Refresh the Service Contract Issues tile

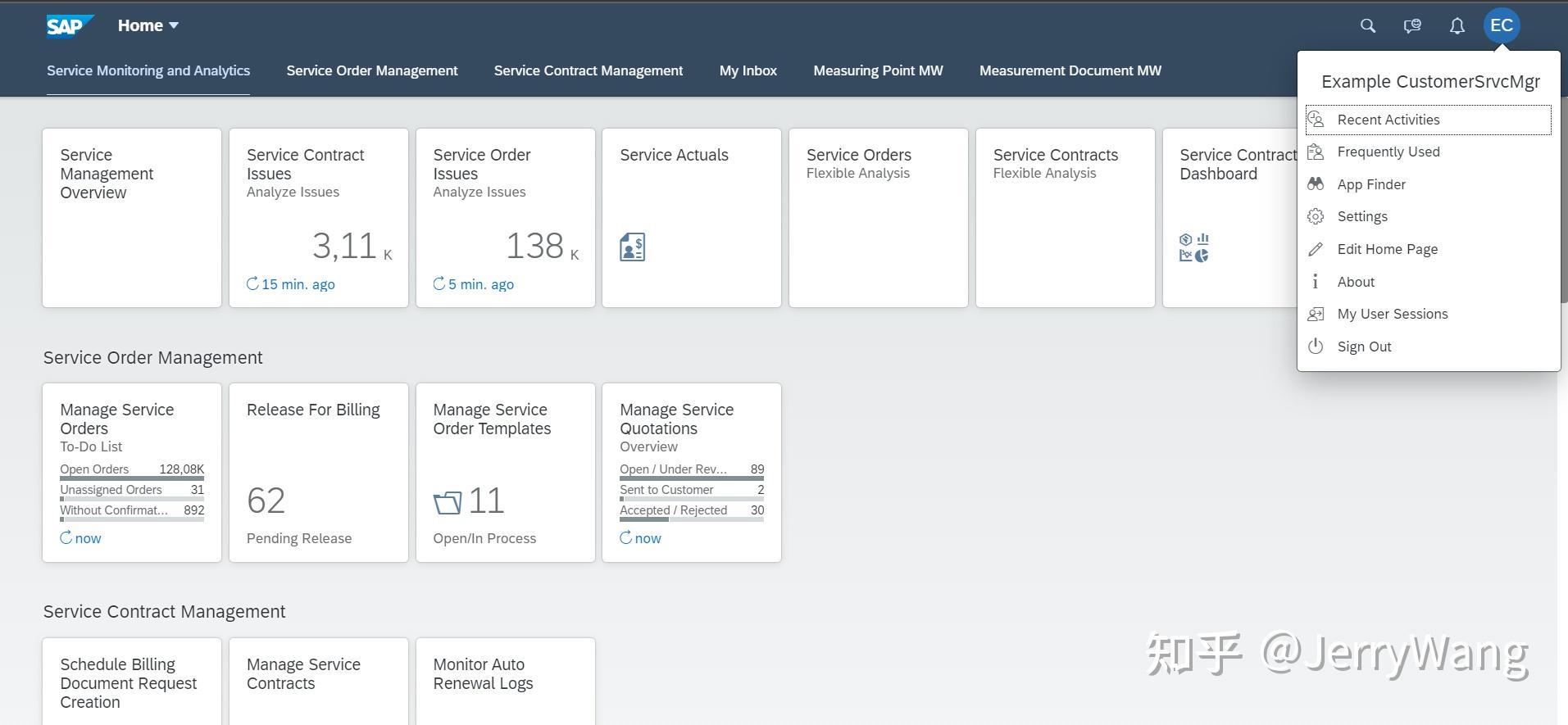(252, 284)
